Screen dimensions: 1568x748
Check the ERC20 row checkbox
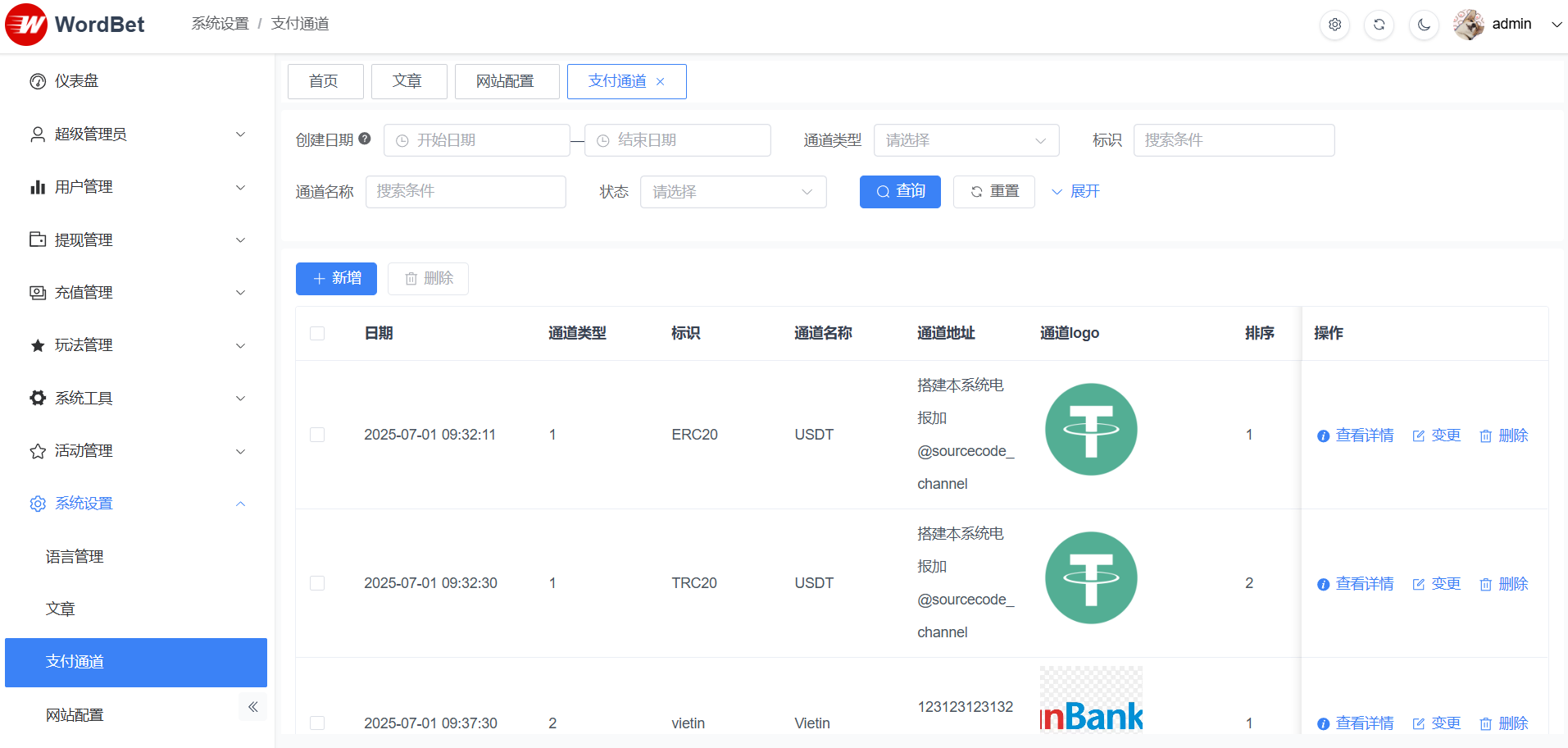click(x=317, y=435)
